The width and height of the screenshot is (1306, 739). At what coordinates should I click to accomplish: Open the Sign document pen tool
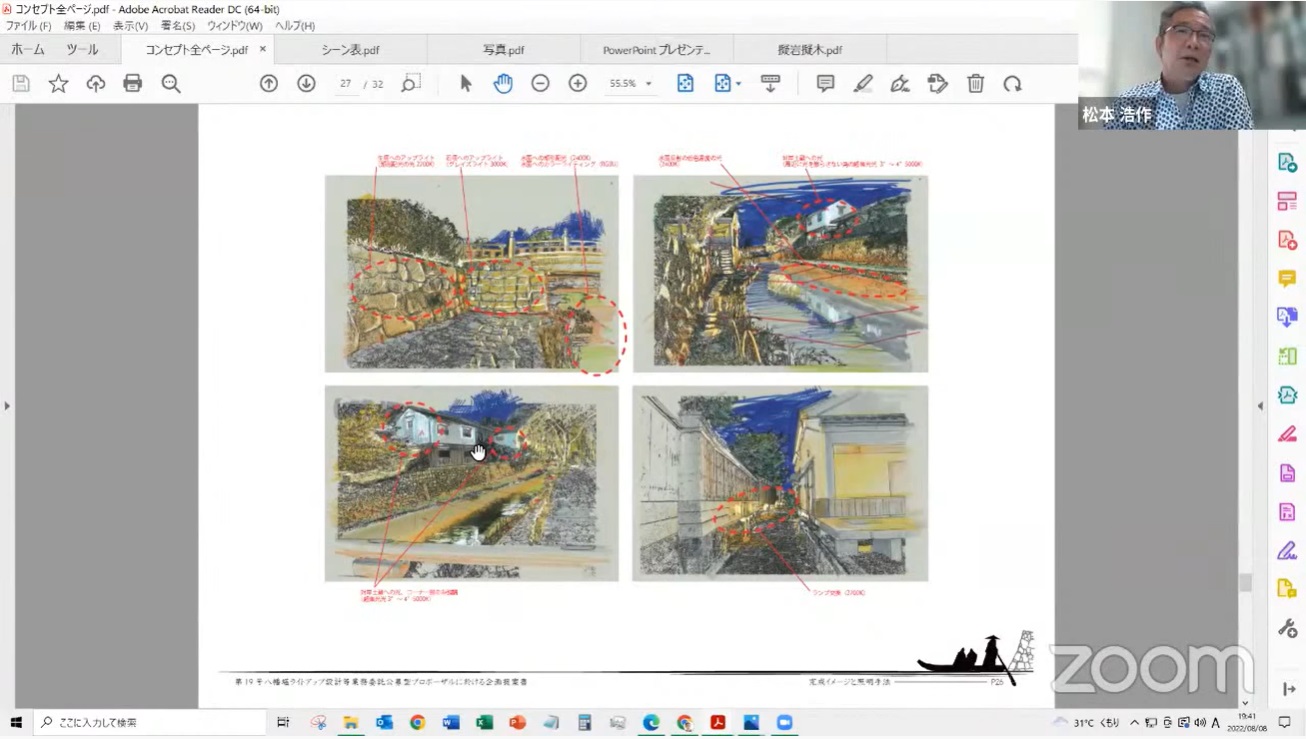(900, 84)
